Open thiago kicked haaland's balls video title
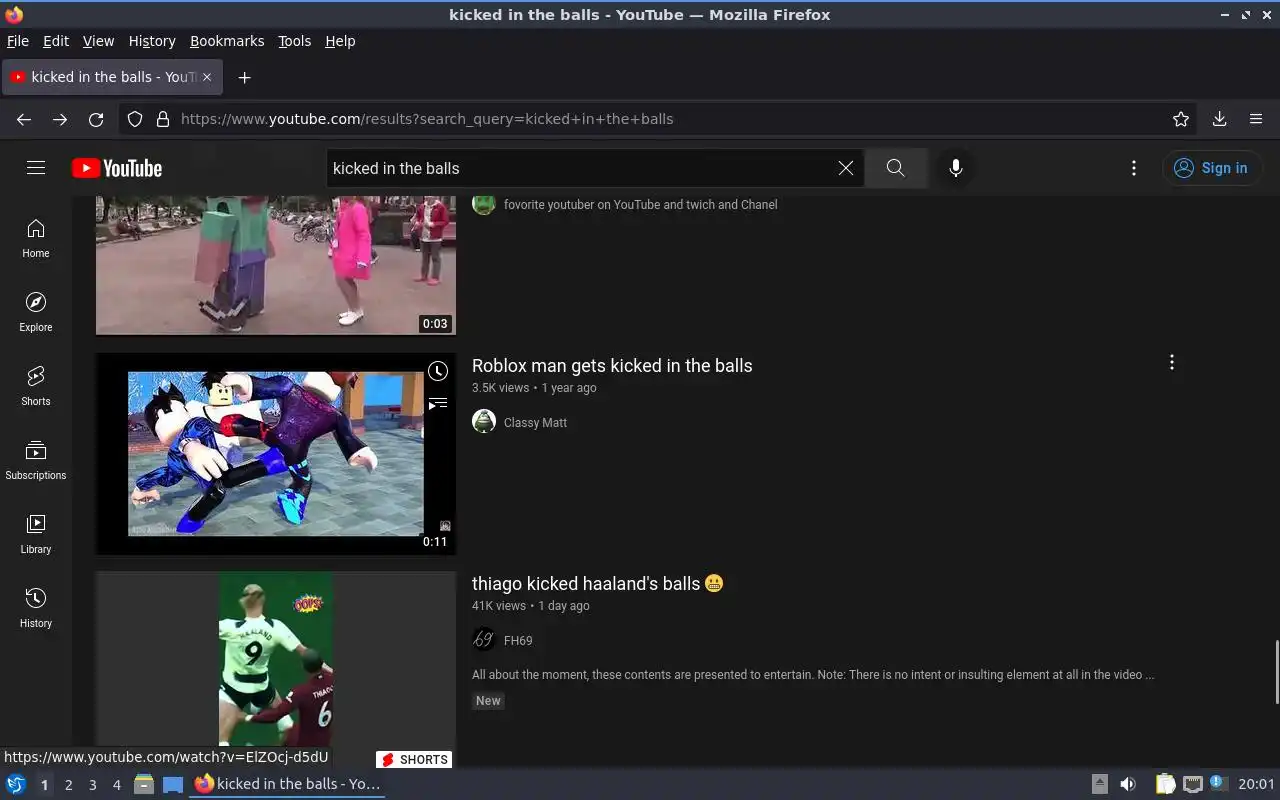This screenshot has width=1280, height=800. (x=597, y=583)
